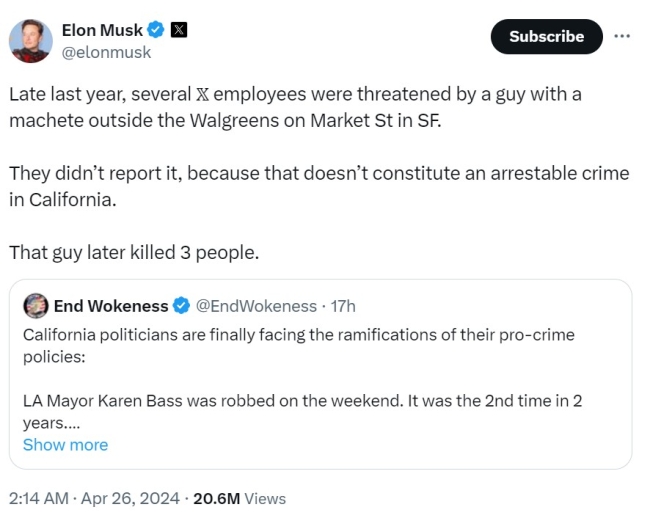This screenshot has height=518, width=650.
Task: Click the X affiliation badge icon
Action: click(179, 30)
